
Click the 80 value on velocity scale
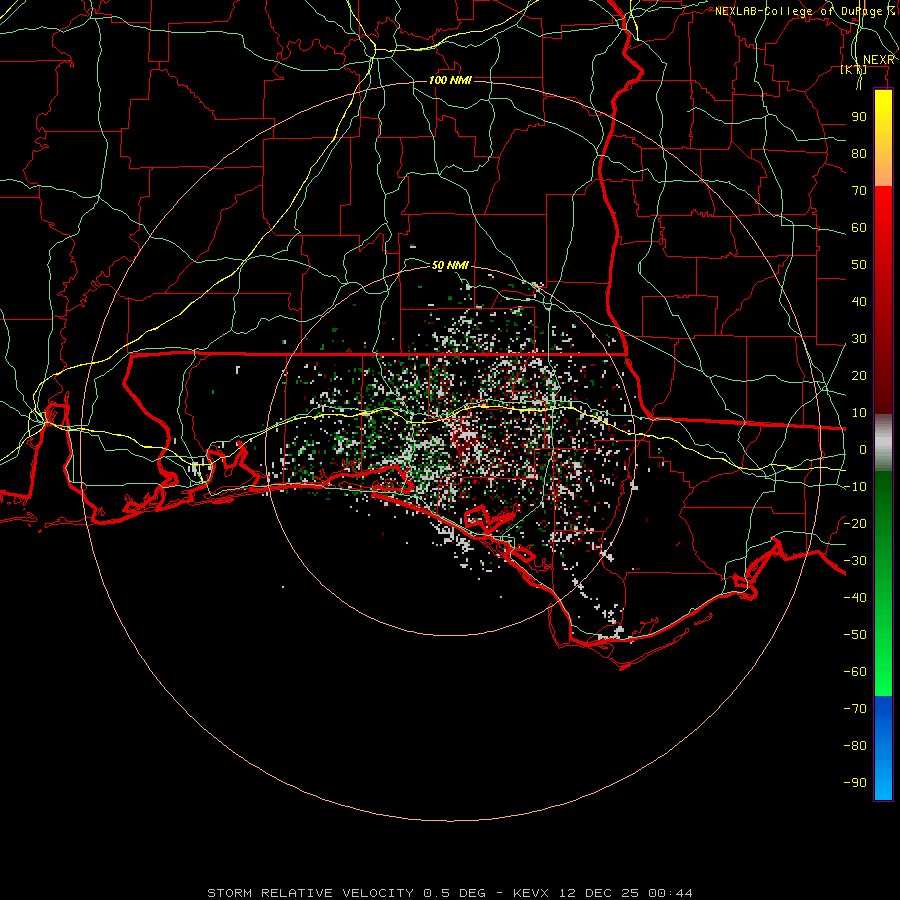859,153
